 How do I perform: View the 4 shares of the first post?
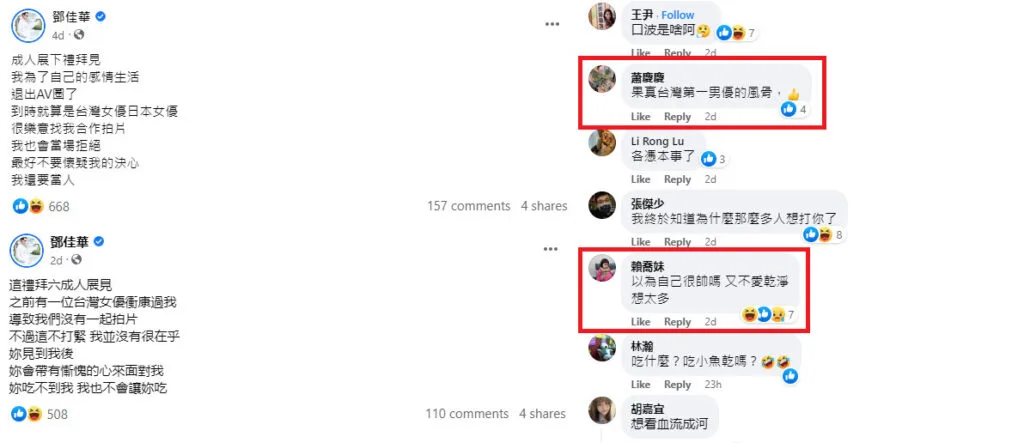[544, 206]
